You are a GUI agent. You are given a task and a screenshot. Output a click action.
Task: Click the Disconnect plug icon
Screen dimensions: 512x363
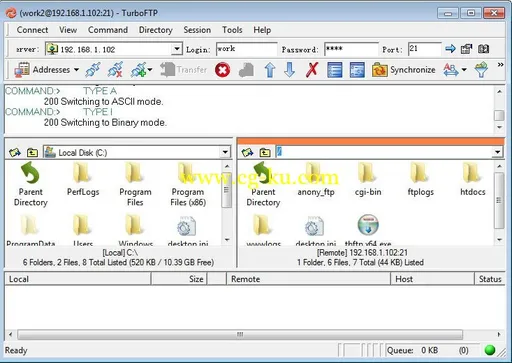(x=115, y=70)
